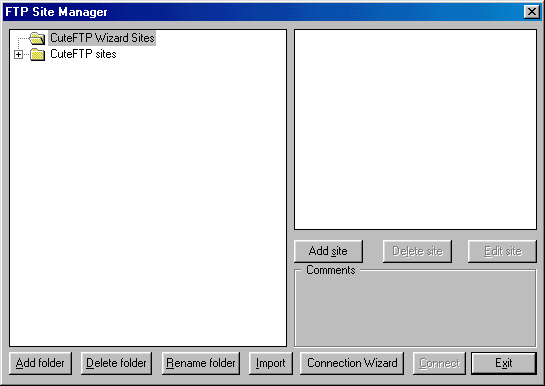Viewport: 545px width, 386px height.
Task: Click the Rename folder button
Action: coord(201,363)
